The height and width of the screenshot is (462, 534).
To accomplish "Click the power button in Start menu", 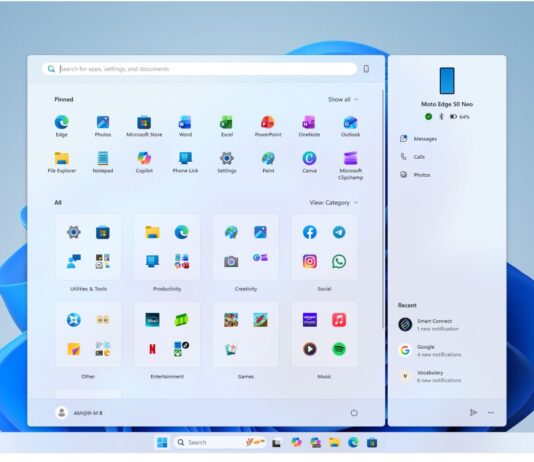I will tap(354, 413).
